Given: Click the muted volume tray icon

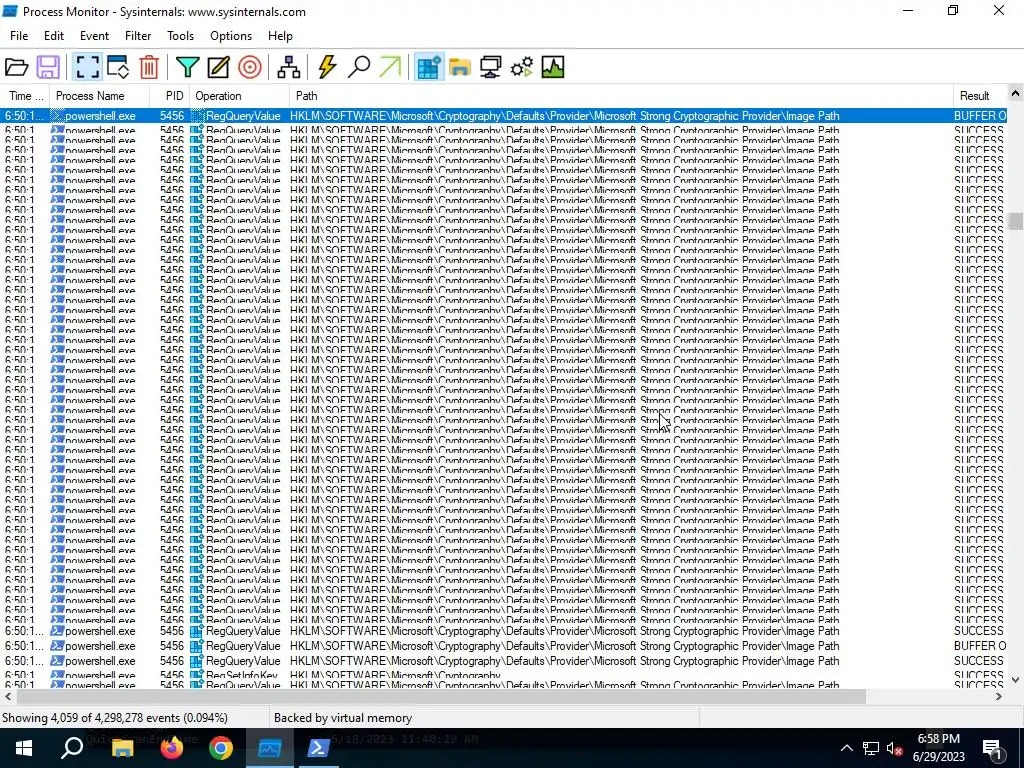Looking at the screenshot, I should tap(895, 748).
